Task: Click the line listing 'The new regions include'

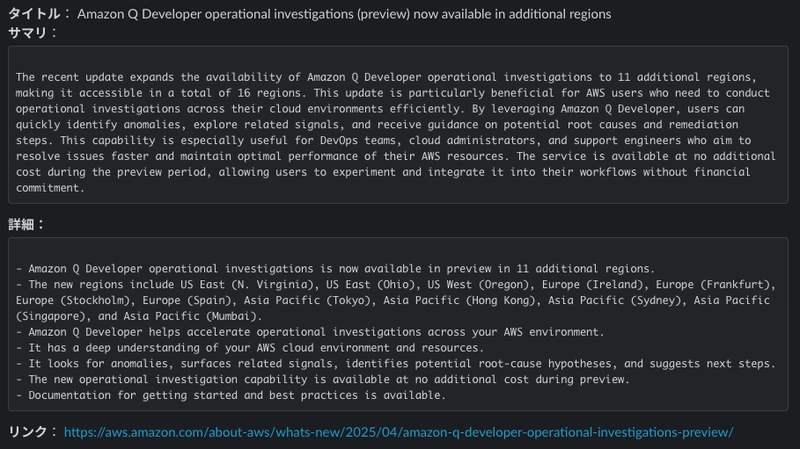Action: tap(395, 284)
